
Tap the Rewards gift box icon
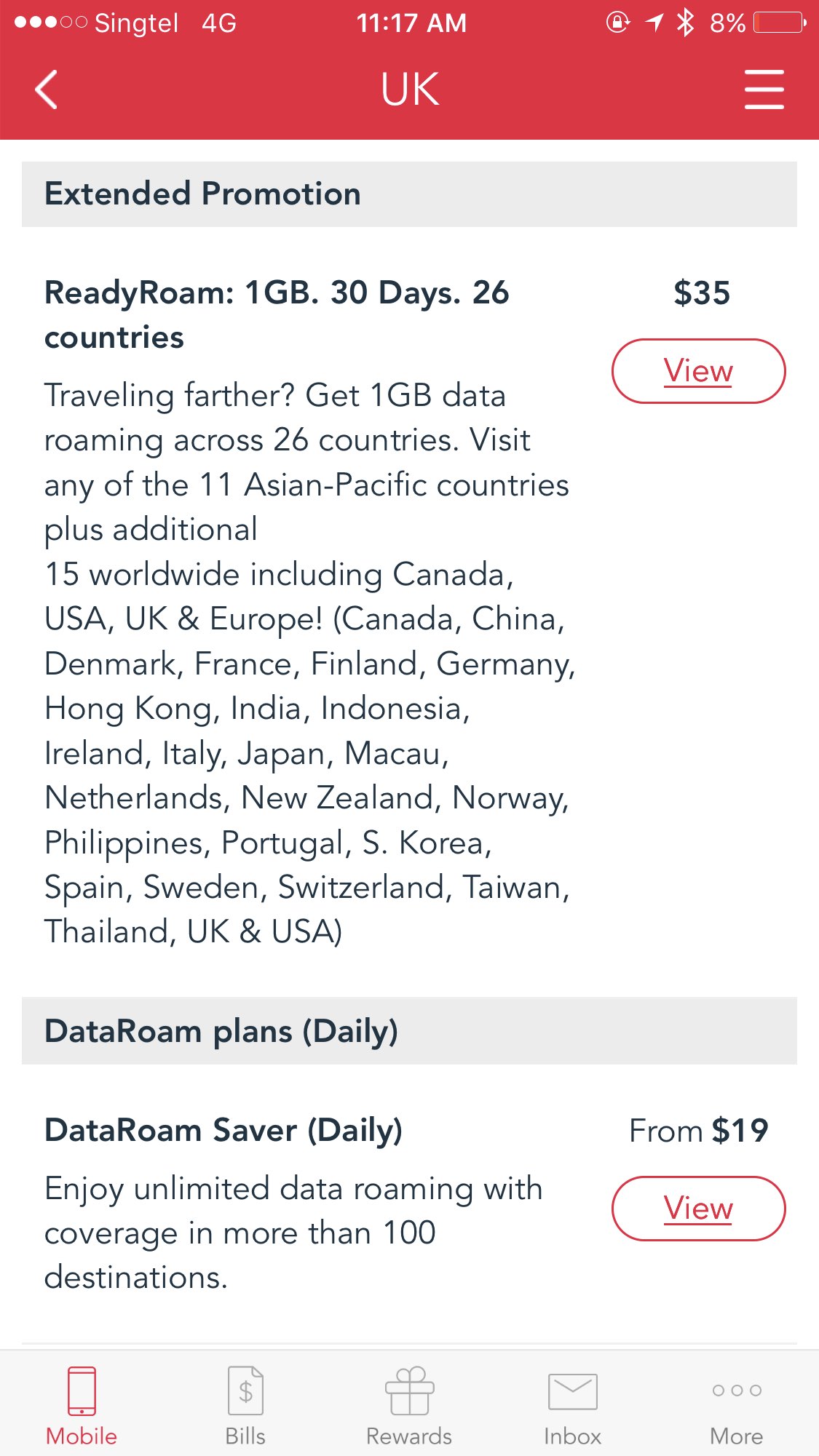pyautogui.click(x=409, y=1391)
